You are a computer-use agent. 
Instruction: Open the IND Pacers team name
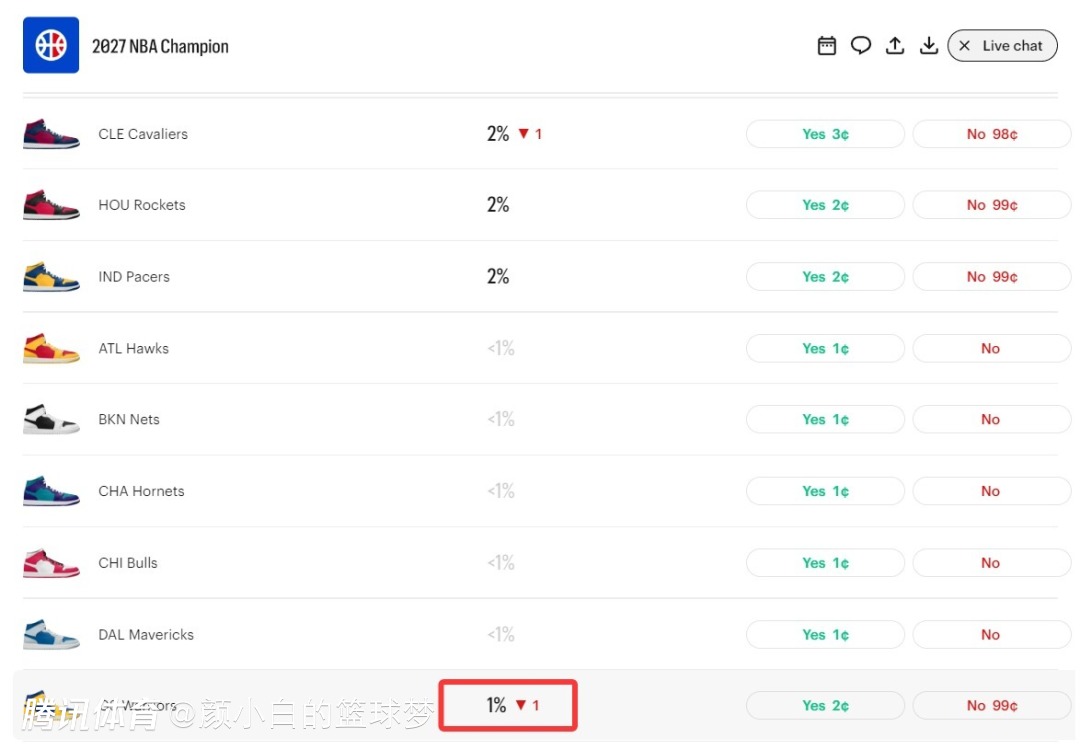(x=134, y=276)
